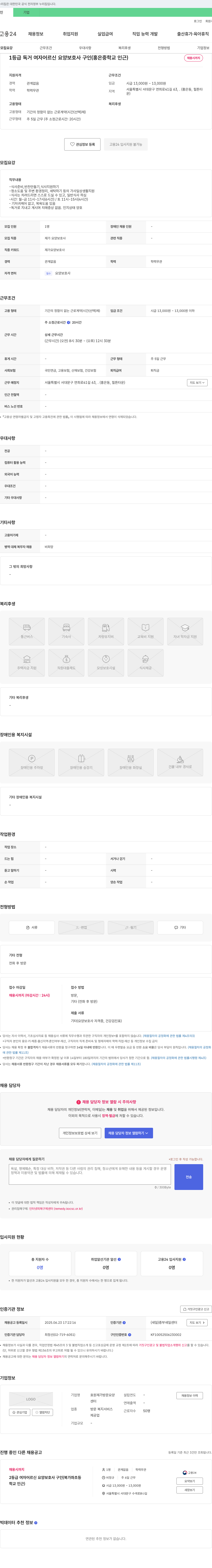Open the 채용정보 menu
This screenshot has height=1568, width=212.
click(x=36, y=34)
